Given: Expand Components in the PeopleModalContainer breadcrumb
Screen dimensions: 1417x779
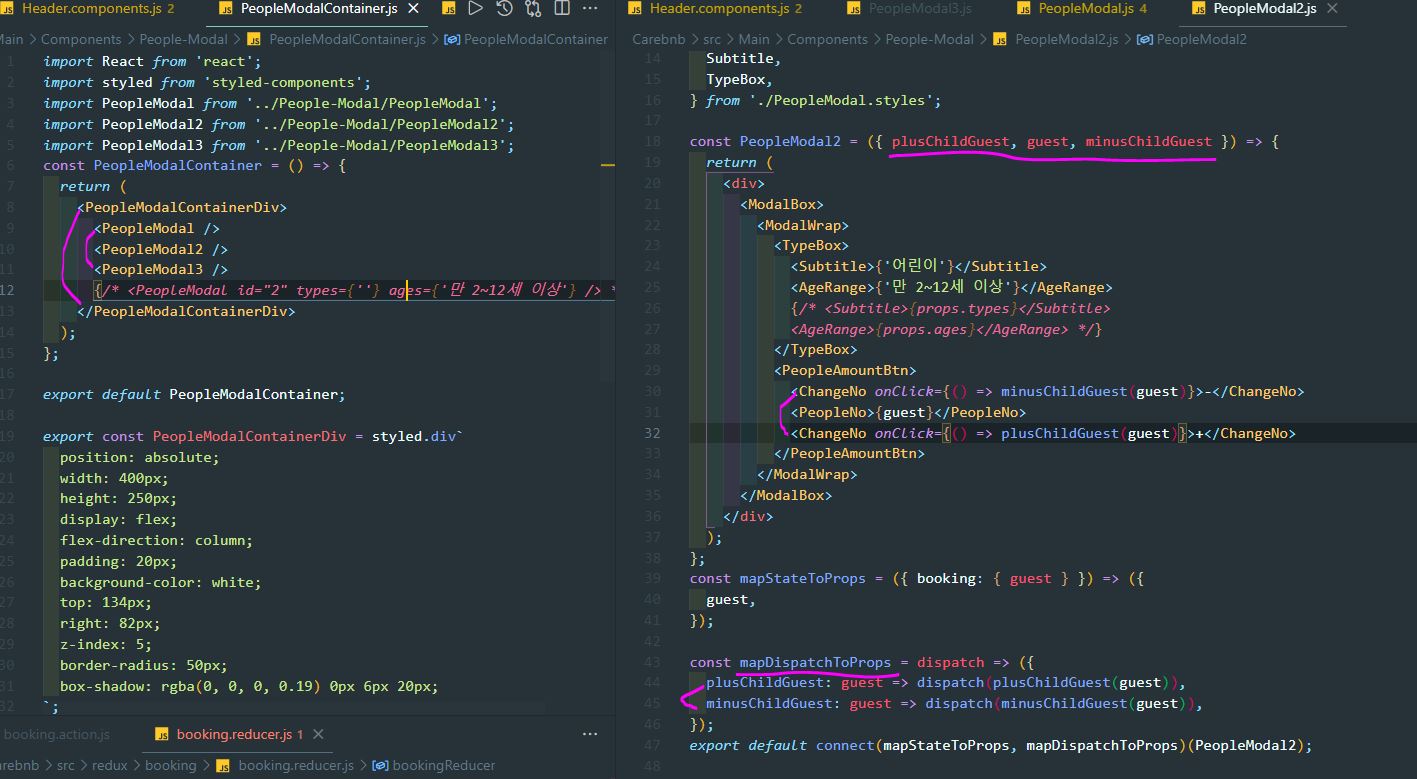Looking at the screenshot, I should click(81, 39).
